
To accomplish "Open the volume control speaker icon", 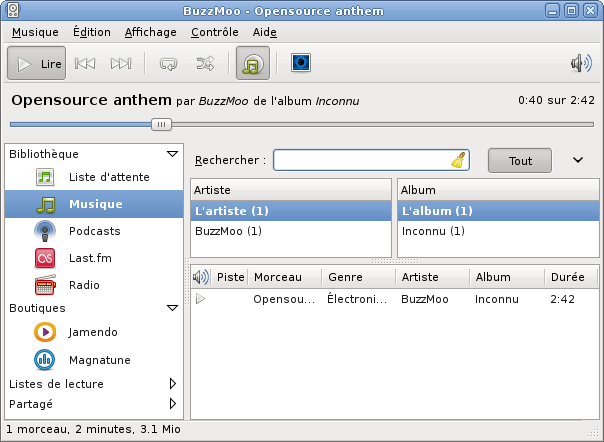I will [x=581, y=63].
